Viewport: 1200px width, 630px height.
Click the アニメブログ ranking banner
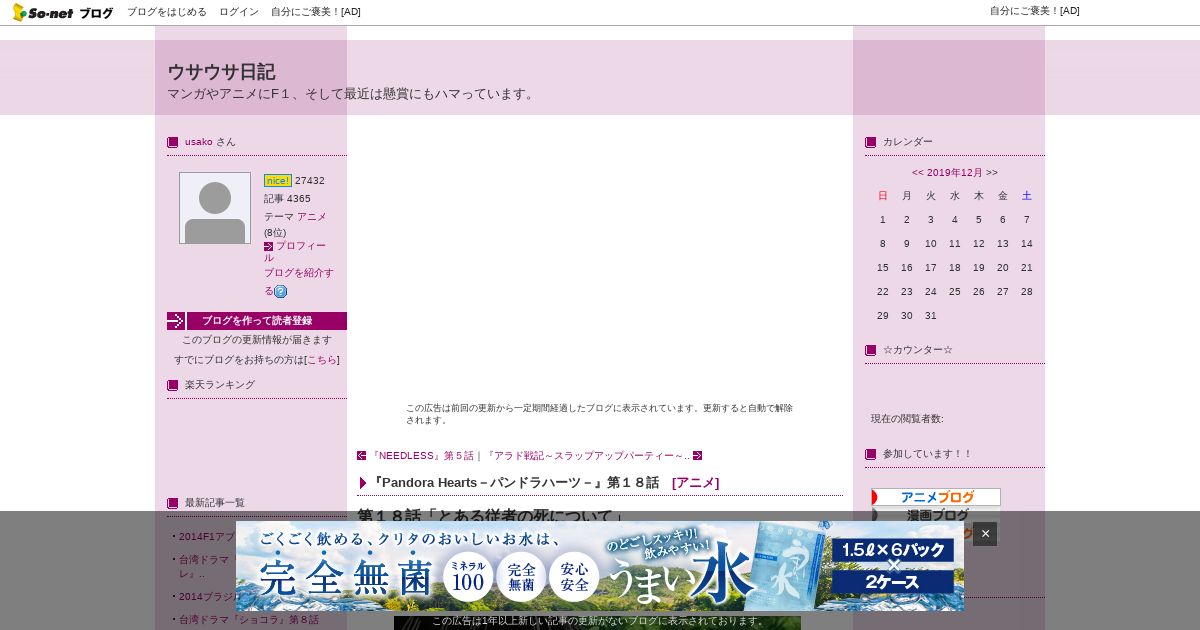coord(936,497)
